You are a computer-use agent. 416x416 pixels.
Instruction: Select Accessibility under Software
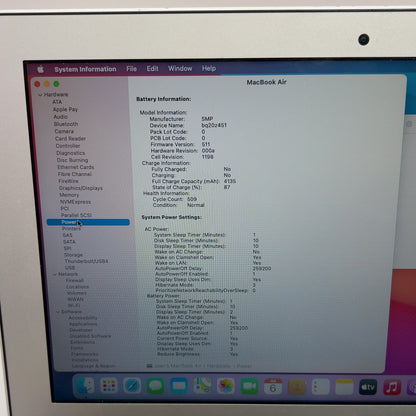click(x=83, y=318)
